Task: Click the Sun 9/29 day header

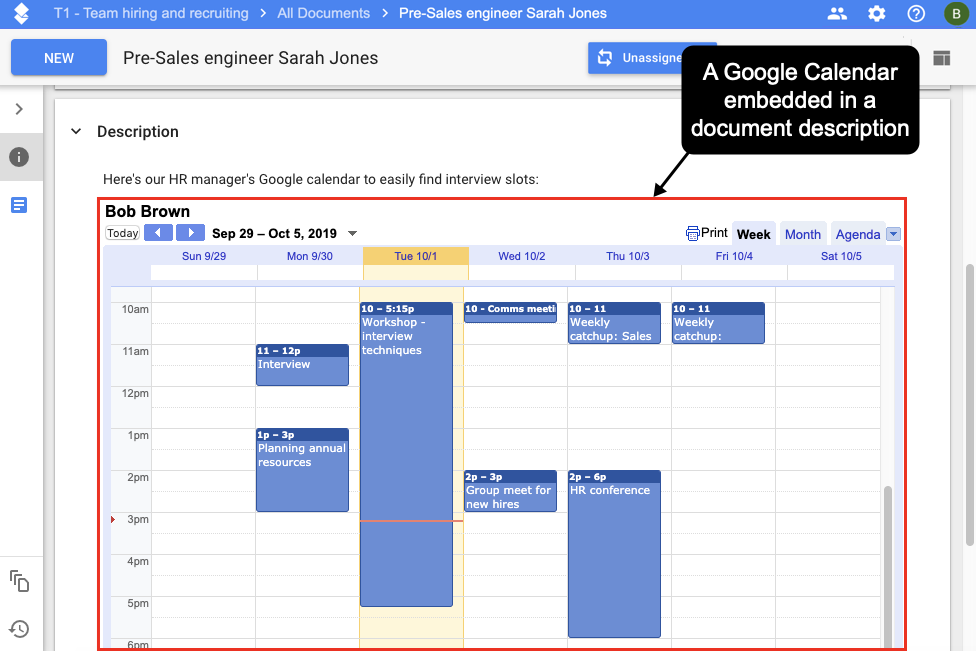Action: [204, 256]
